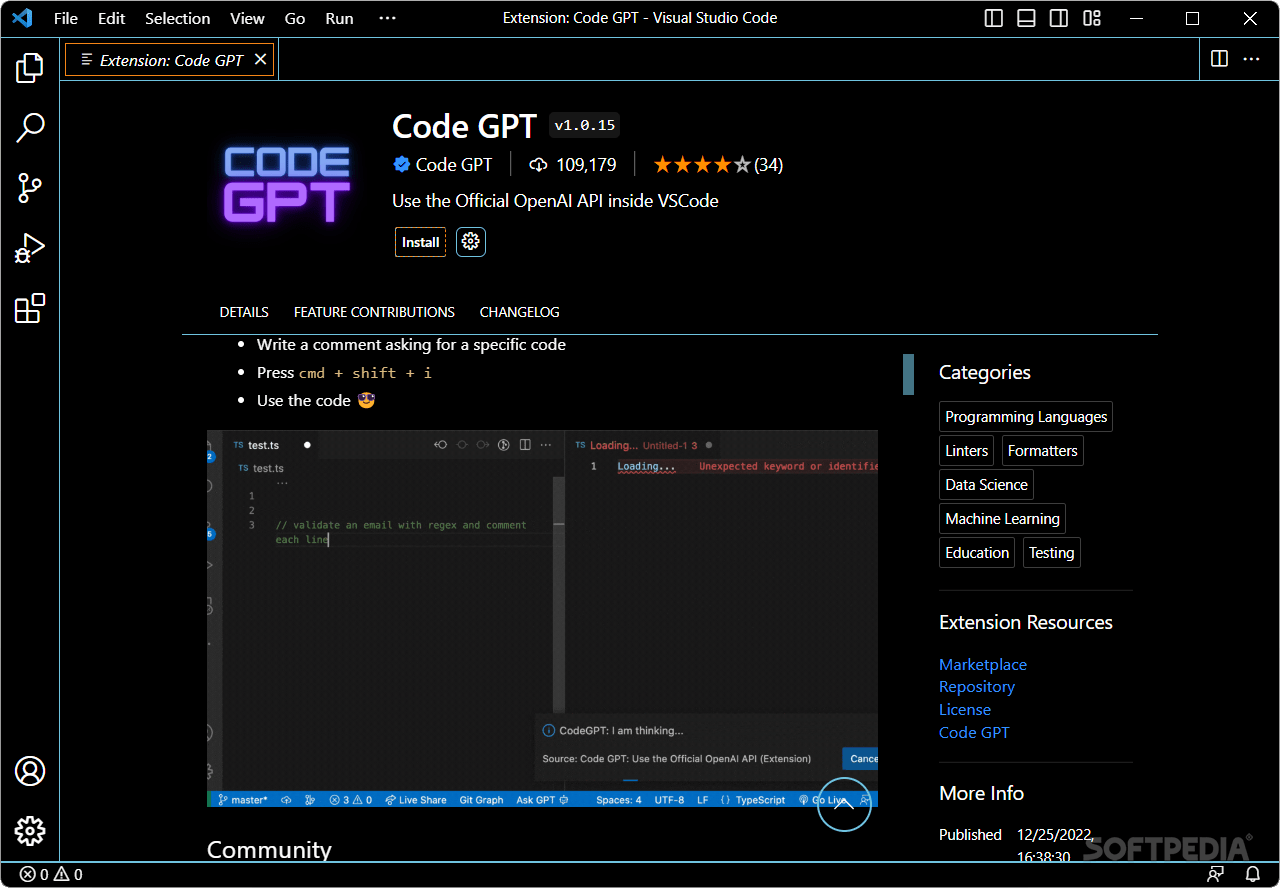Open the Extensions view in activity bar

point(30,308)
